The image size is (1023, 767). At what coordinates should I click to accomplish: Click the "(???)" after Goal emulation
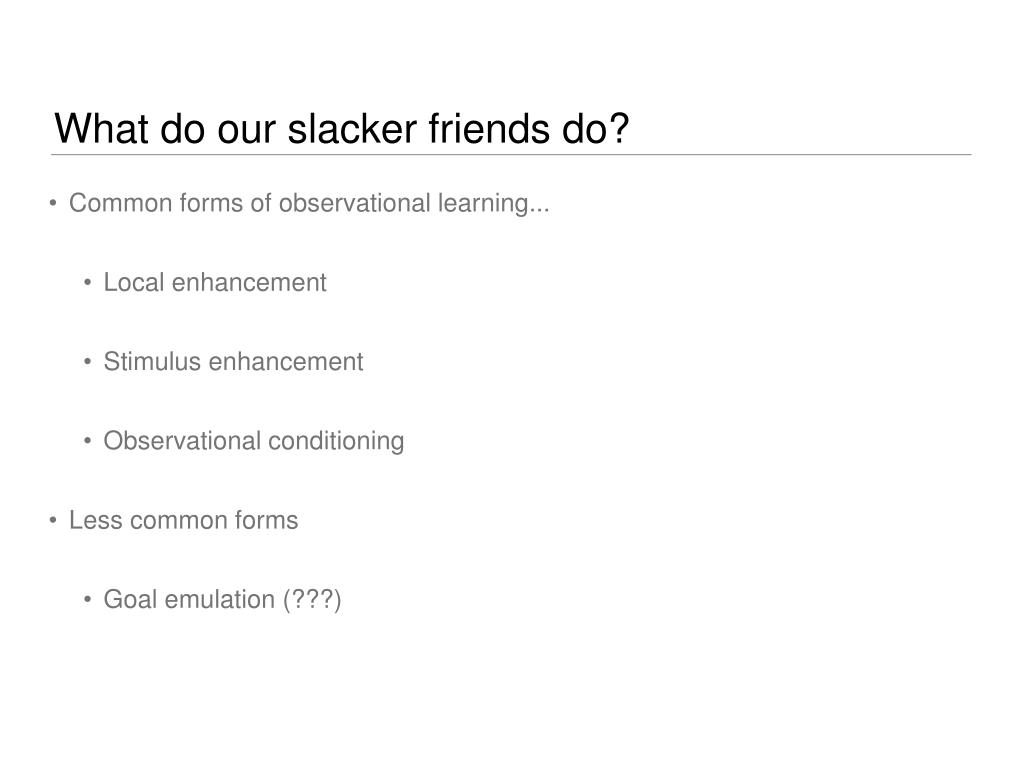click(312, 600)
